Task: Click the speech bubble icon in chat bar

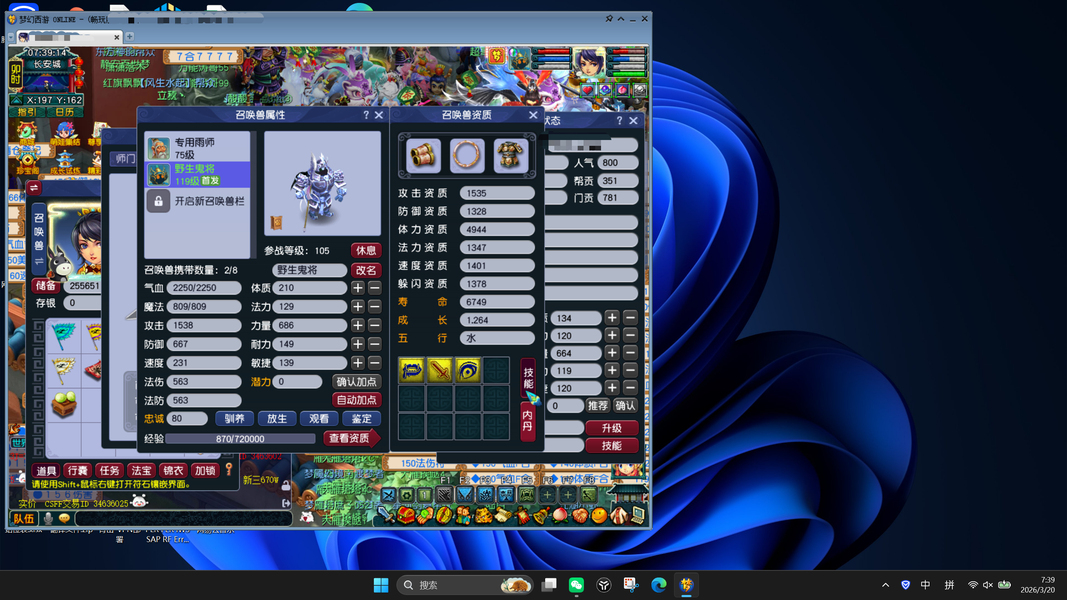Action: pos(65,518)
